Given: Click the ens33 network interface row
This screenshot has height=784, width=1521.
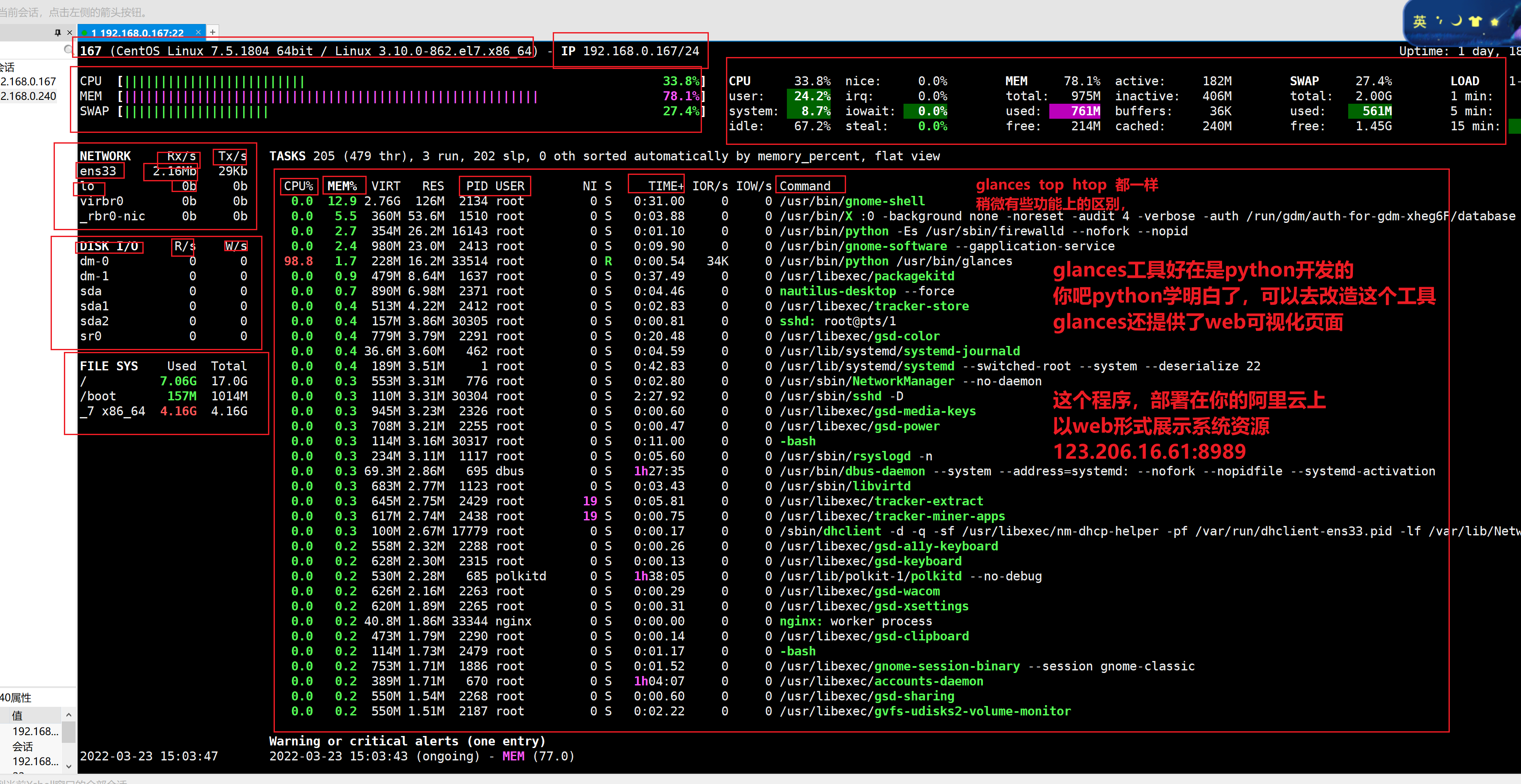Looking at the screenshot, I should (x=163, y=171).
